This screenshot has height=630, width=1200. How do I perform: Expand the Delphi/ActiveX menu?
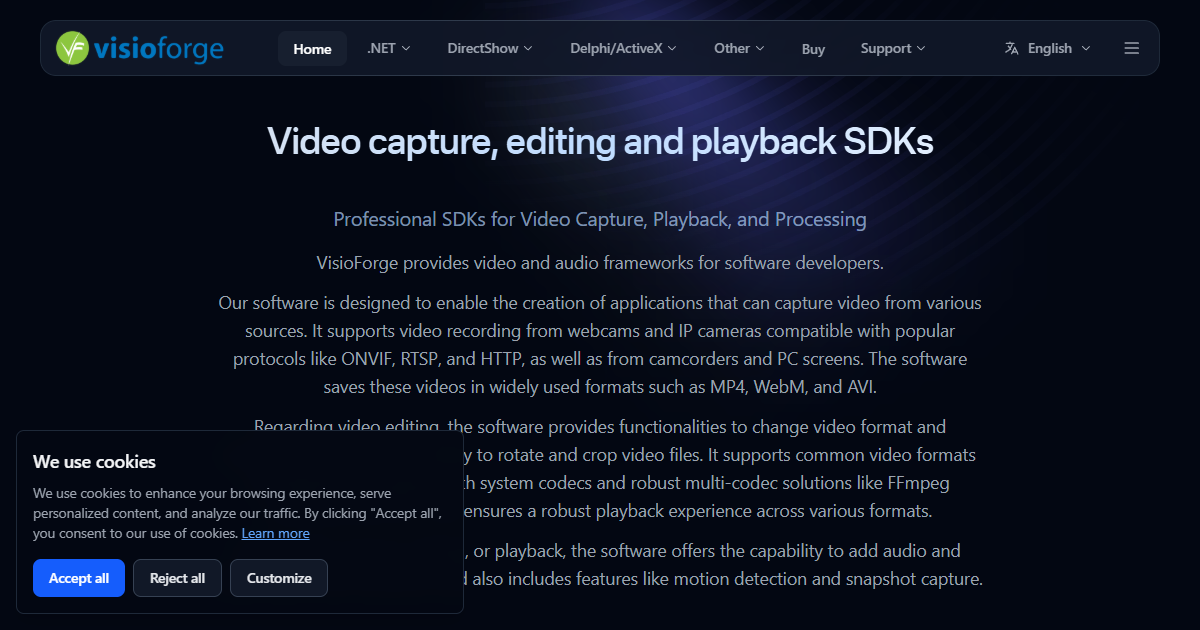623,48
